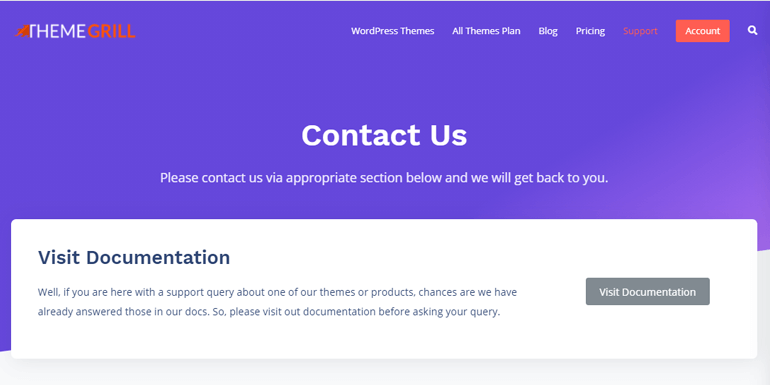Viewport: 770px width, 385px height.
Task: Click the orange Account button
Action: (x=703, y=31)
